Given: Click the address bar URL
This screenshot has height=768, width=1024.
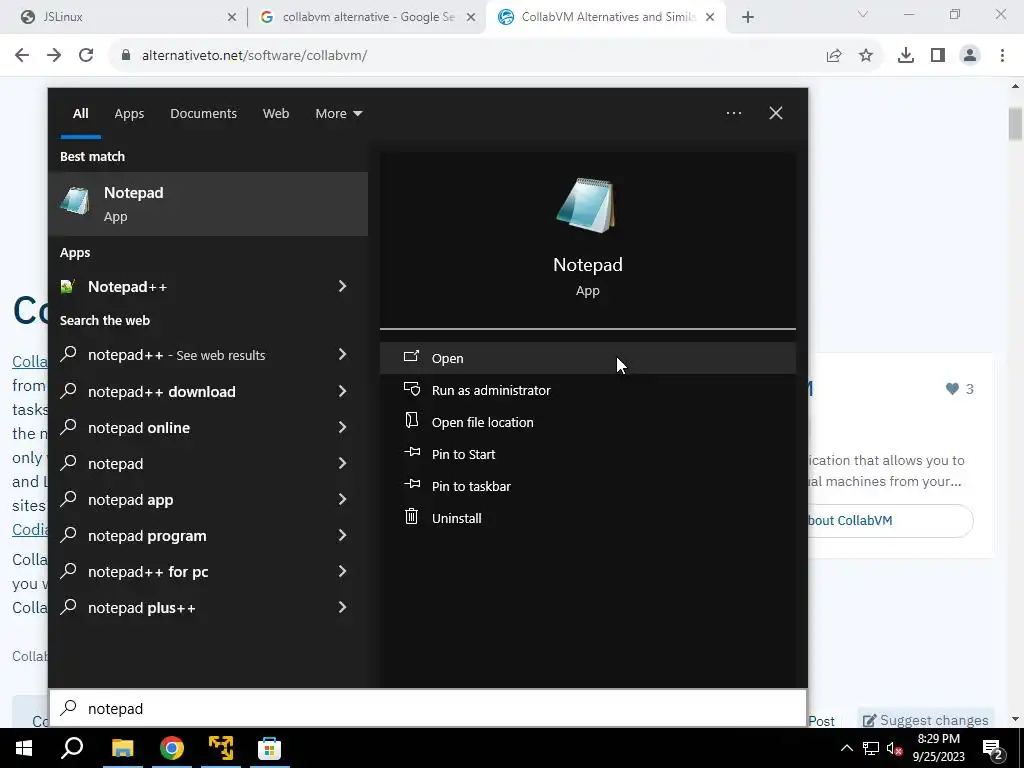Looking at the screenshot, I should pos(255,56).
